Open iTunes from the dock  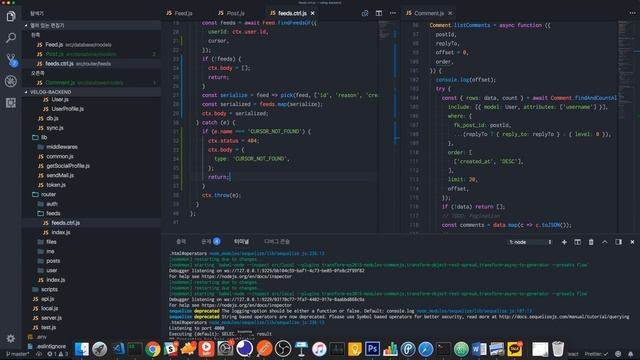coord(319,349)
